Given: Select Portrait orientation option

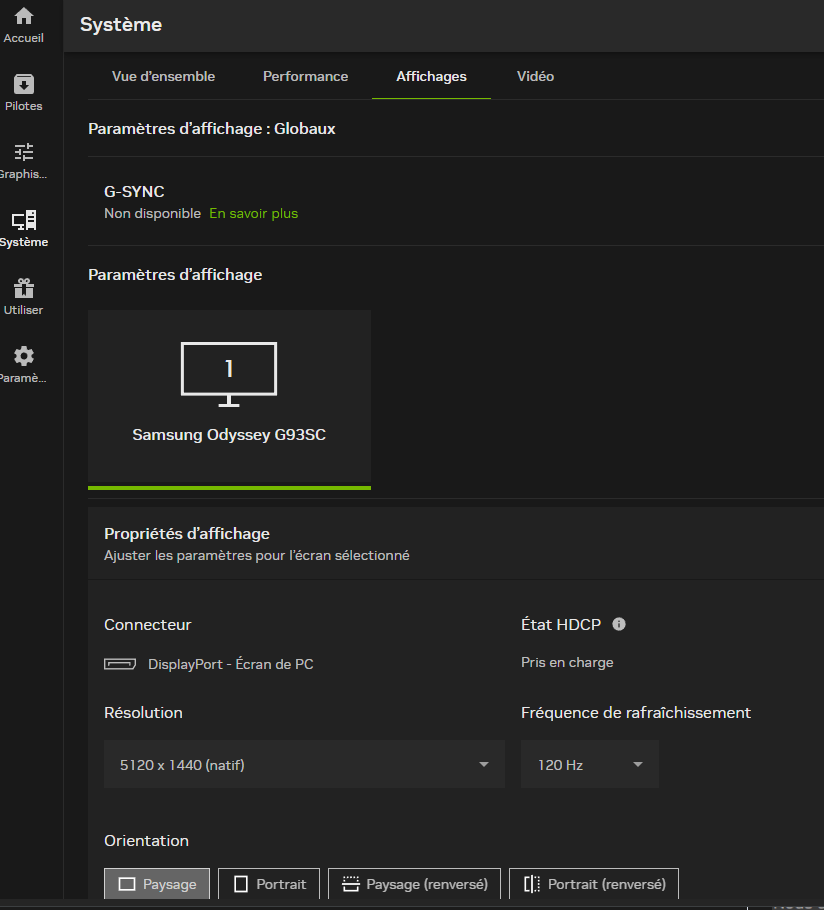Looking at the screenshot, I should click(x=269, y=884).
